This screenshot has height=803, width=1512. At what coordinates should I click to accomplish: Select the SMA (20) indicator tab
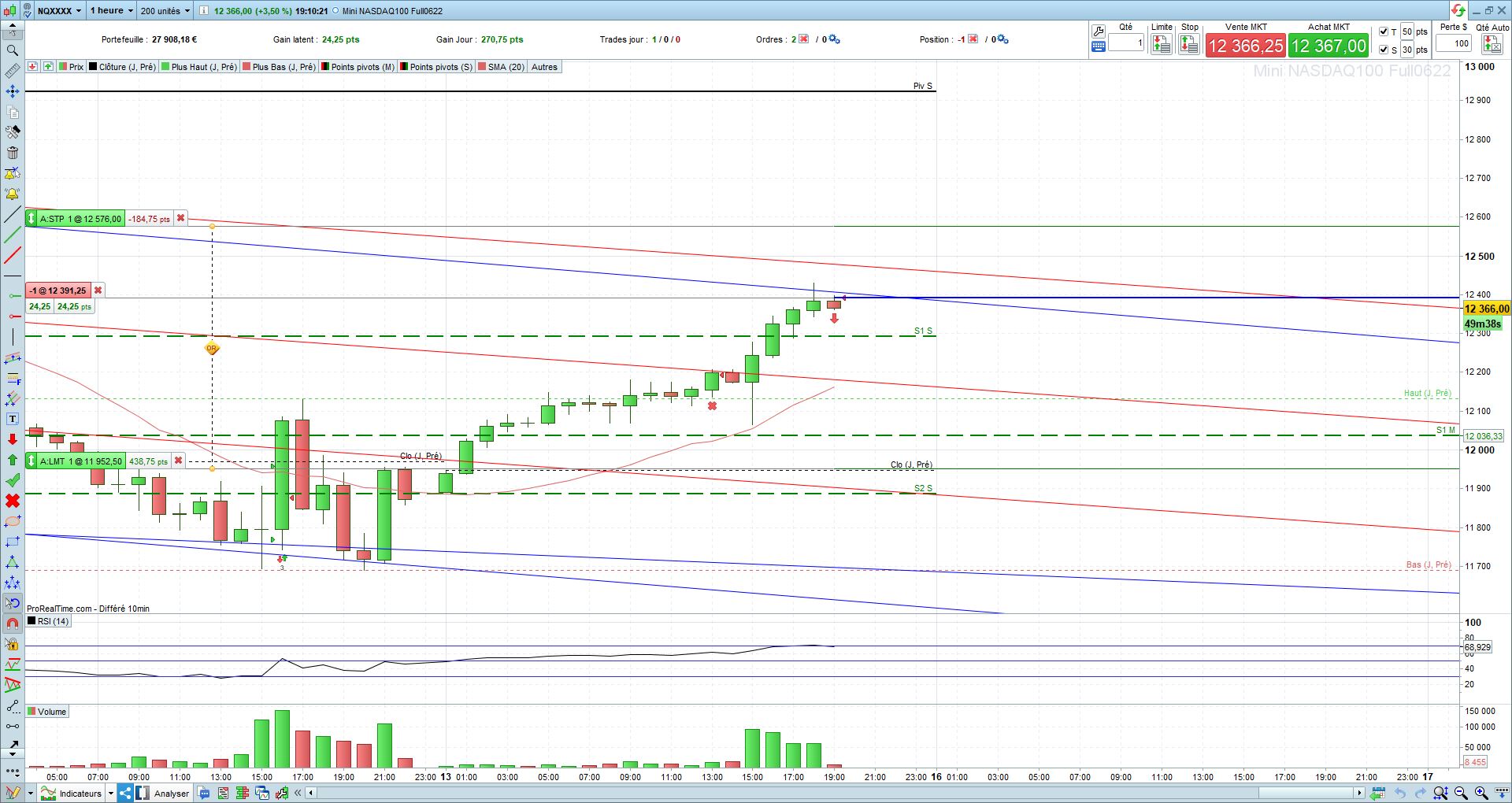point(501,67)
